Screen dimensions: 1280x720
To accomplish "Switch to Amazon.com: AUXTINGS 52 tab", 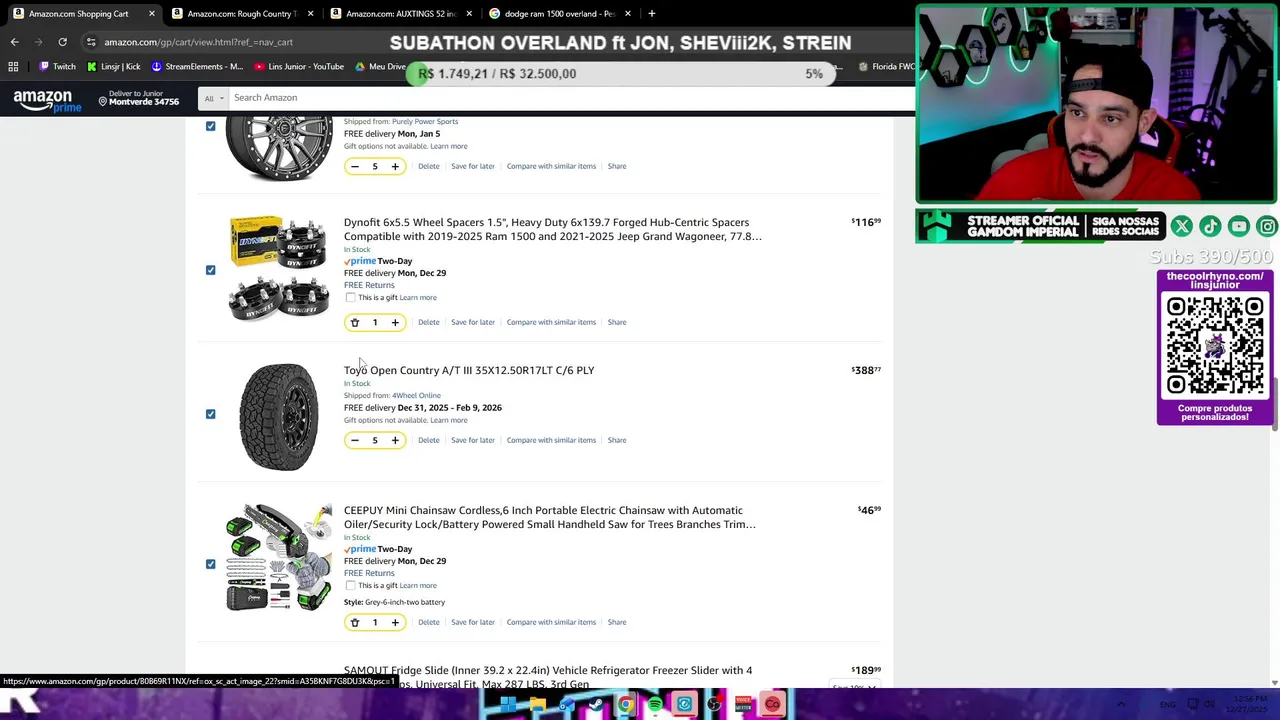I will click(400, 14).
